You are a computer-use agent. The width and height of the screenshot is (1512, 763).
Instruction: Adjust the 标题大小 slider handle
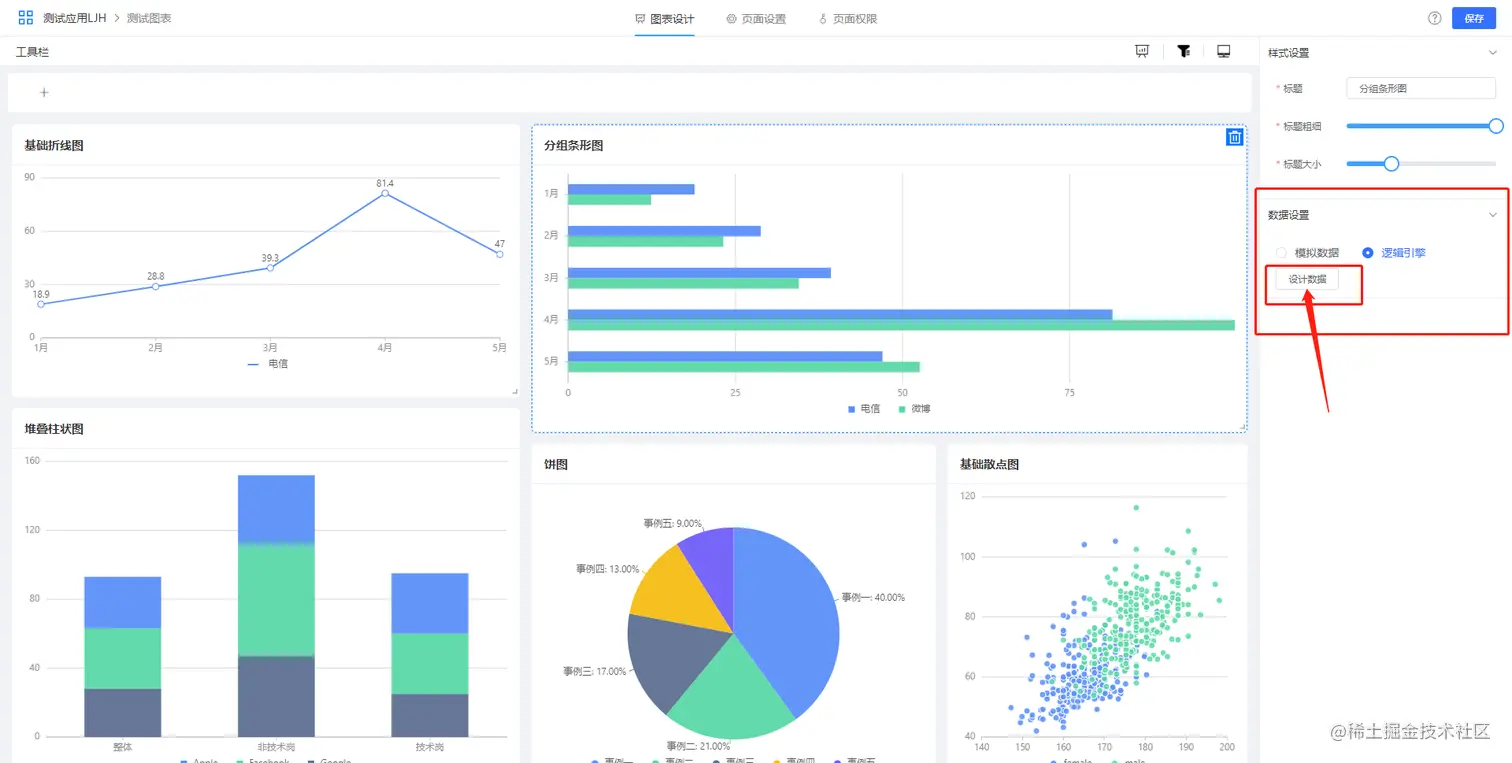coord(1391,163)
